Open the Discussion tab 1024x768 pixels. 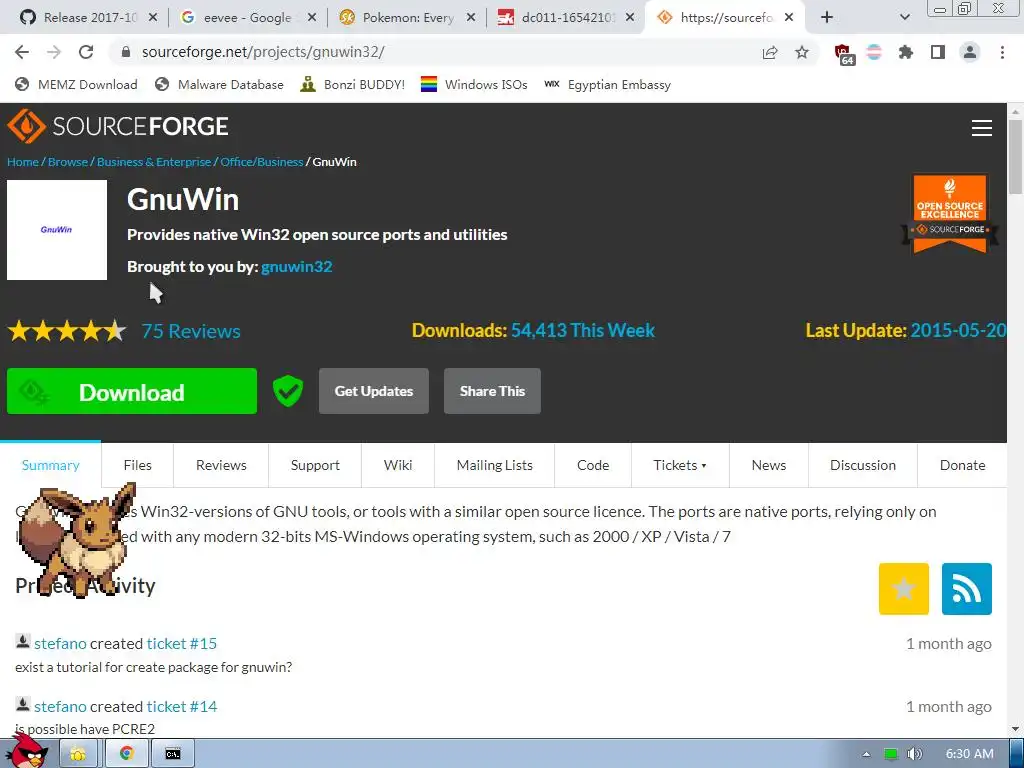click(x=863, y=465)
